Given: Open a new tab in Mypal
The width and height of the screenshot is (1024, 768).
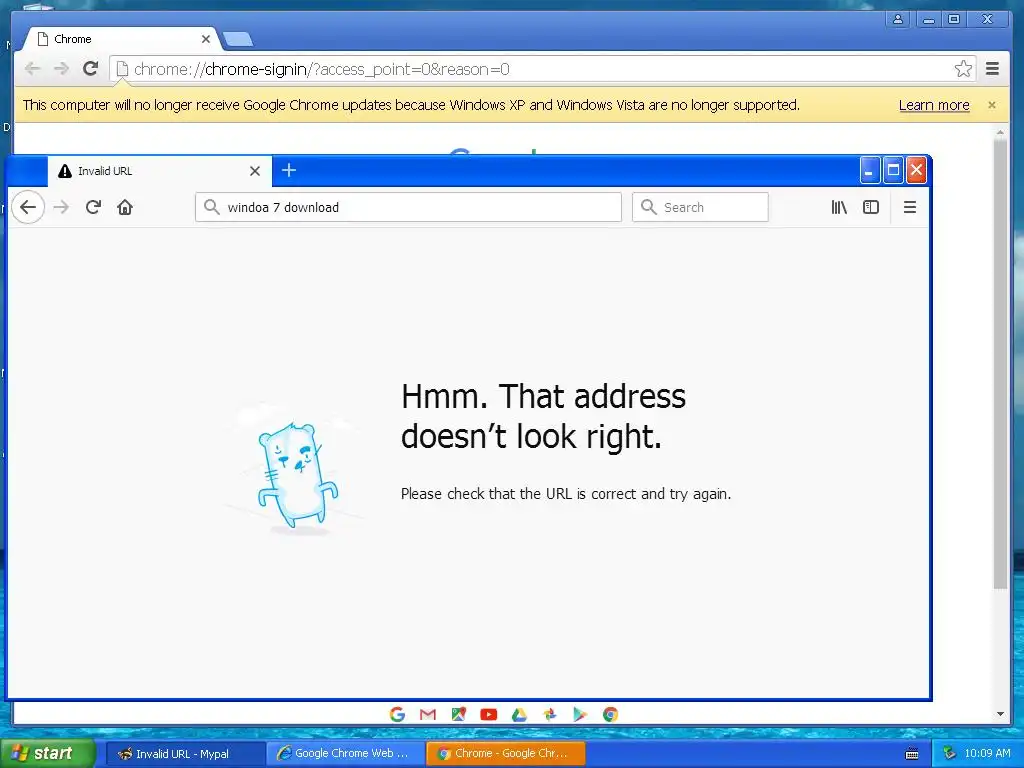Looking at the screenshot, I should [x=289, y=170].
